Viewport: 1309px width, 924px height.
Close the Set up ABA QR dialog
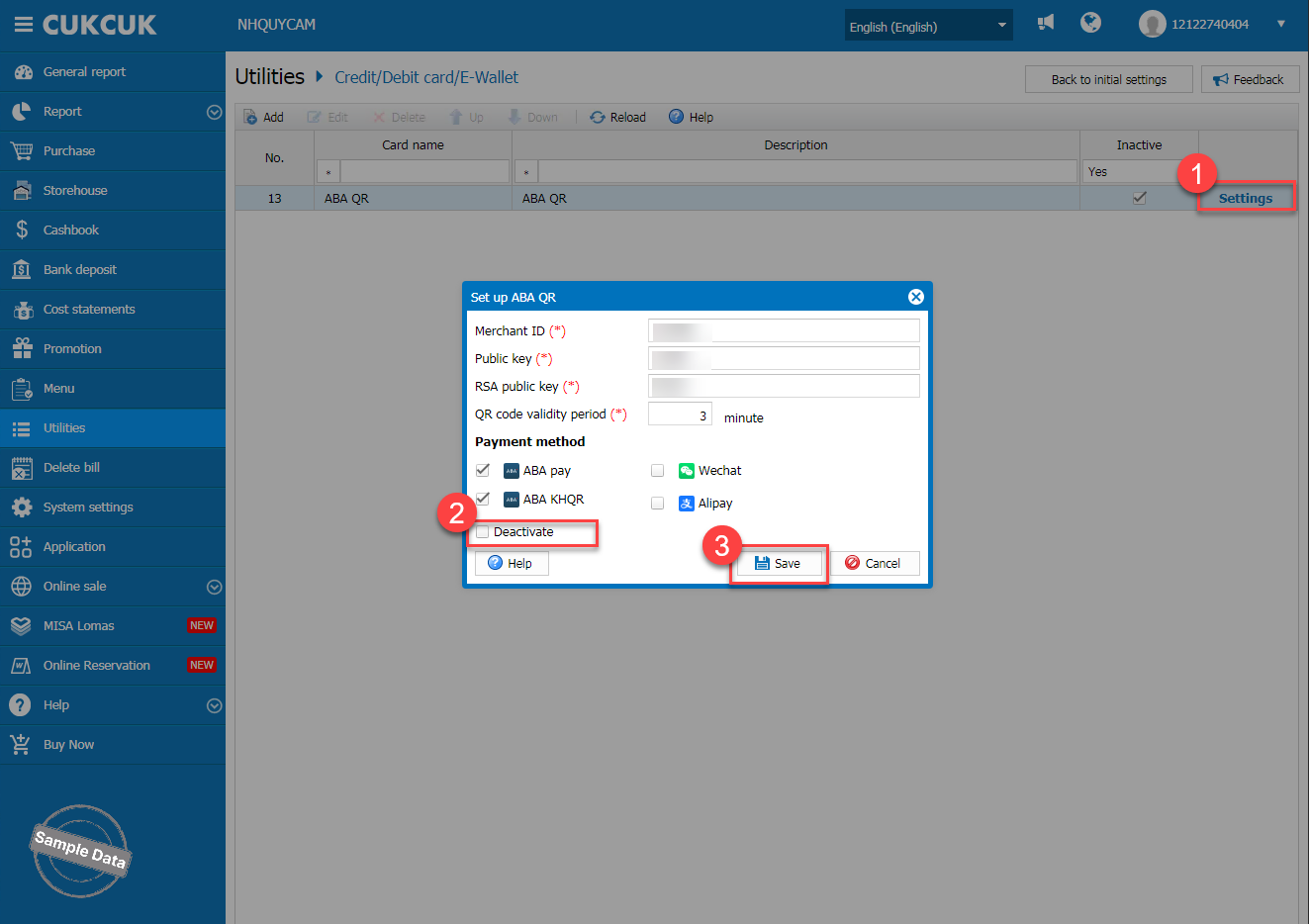tap(916, 297)
